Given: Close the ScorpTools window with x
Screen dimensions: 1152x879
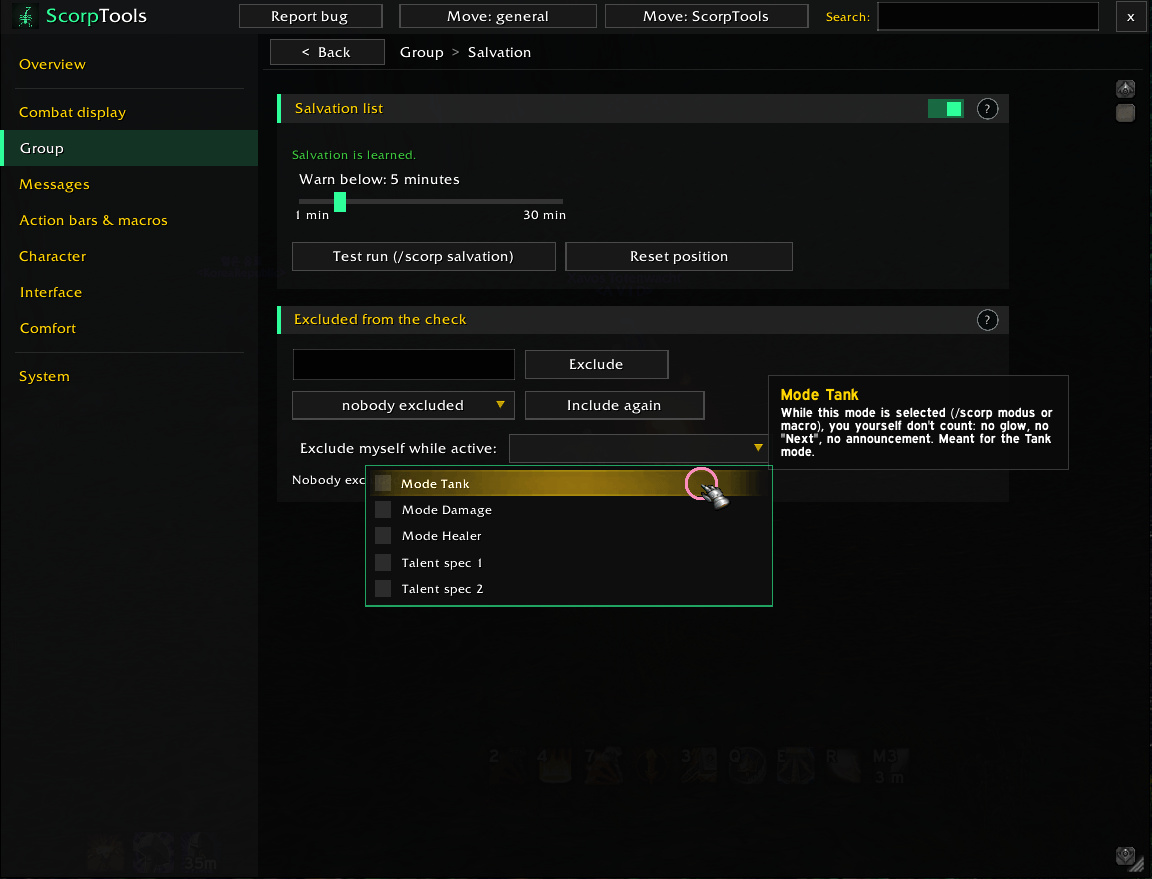Looking at the screenshot, I should tap(1130, 17).
